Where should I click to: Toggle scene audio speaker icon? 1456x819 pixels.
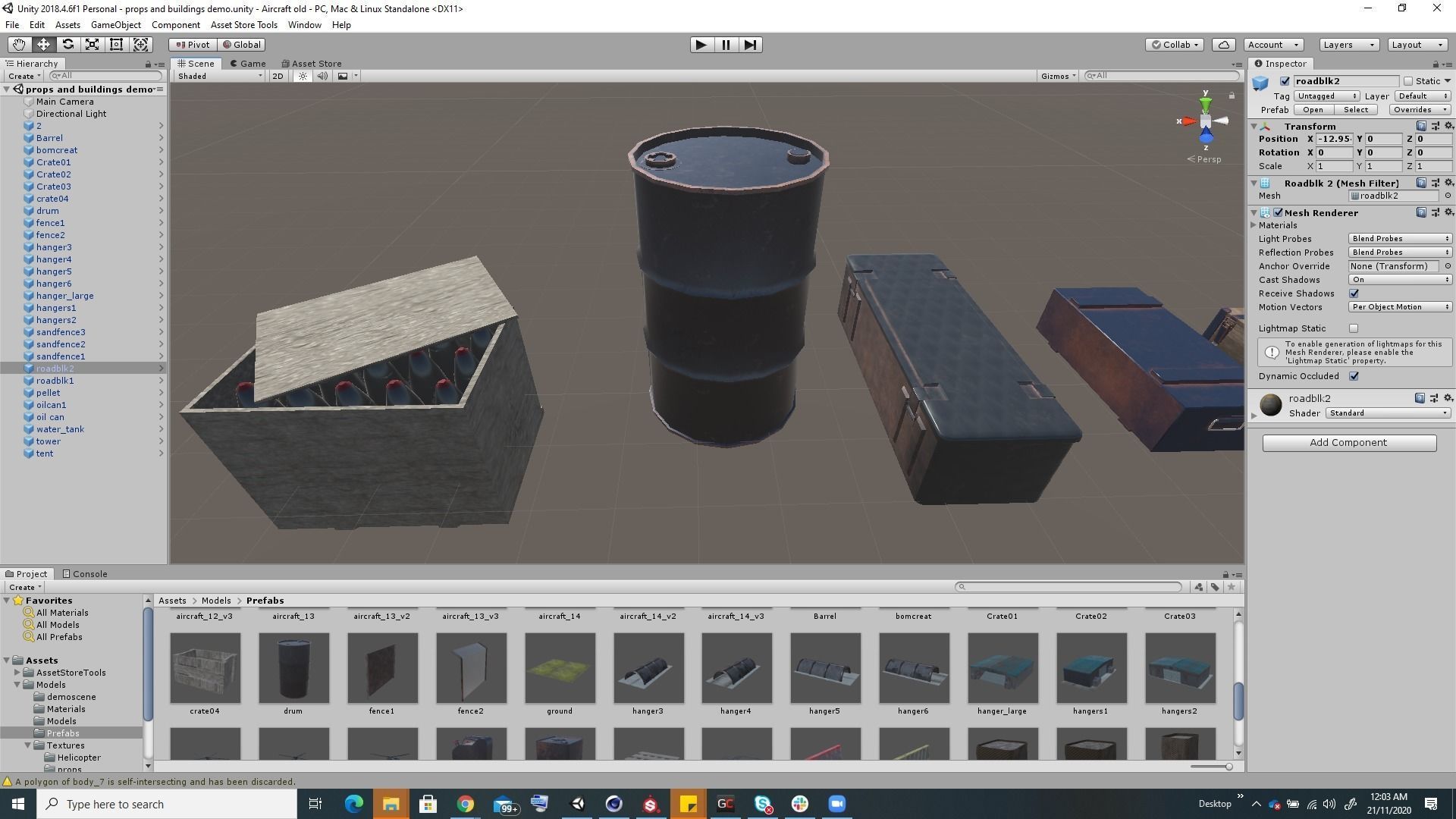point(322,76)
